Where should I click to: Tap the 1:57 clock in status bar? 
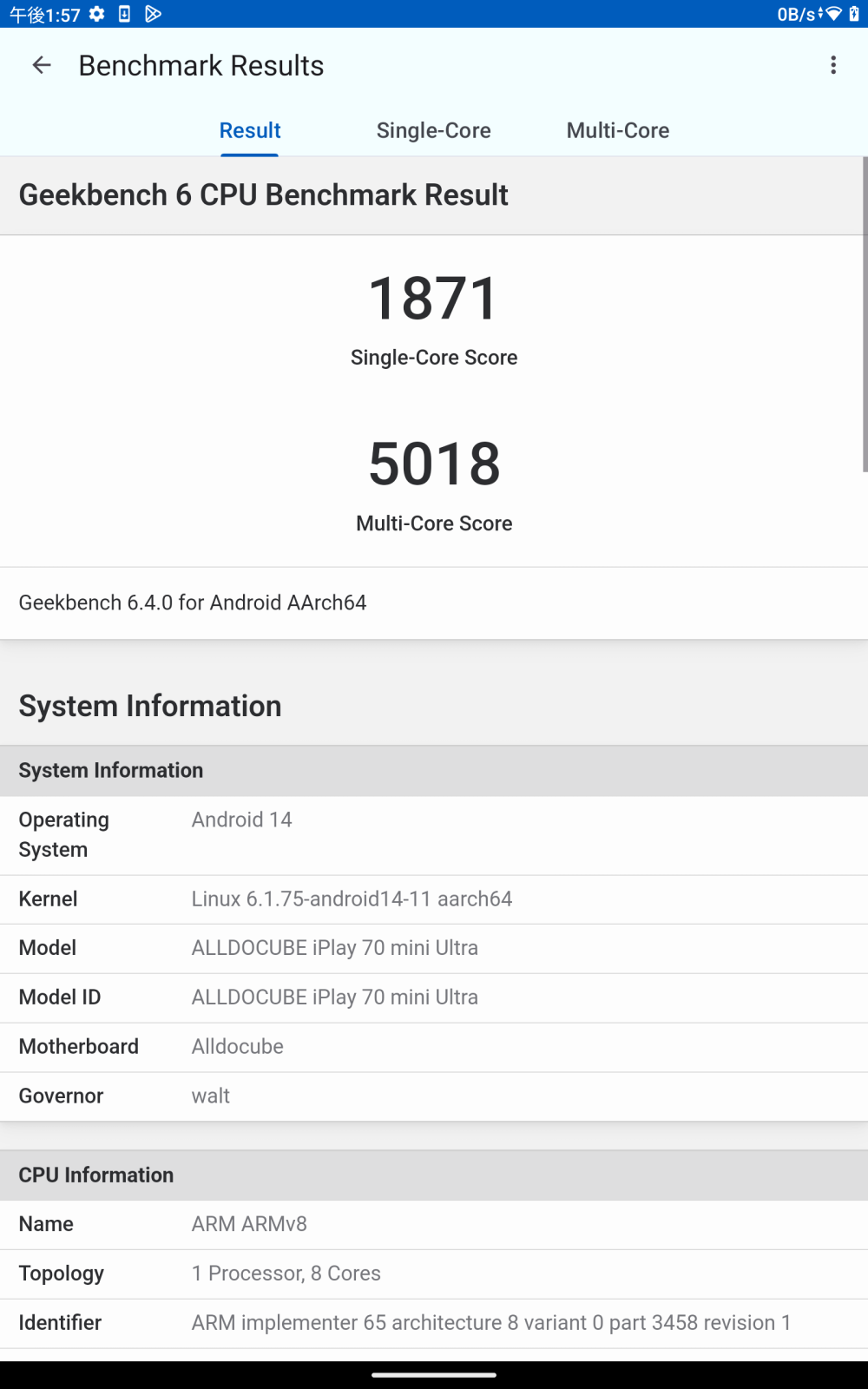(x=45, y=14)
